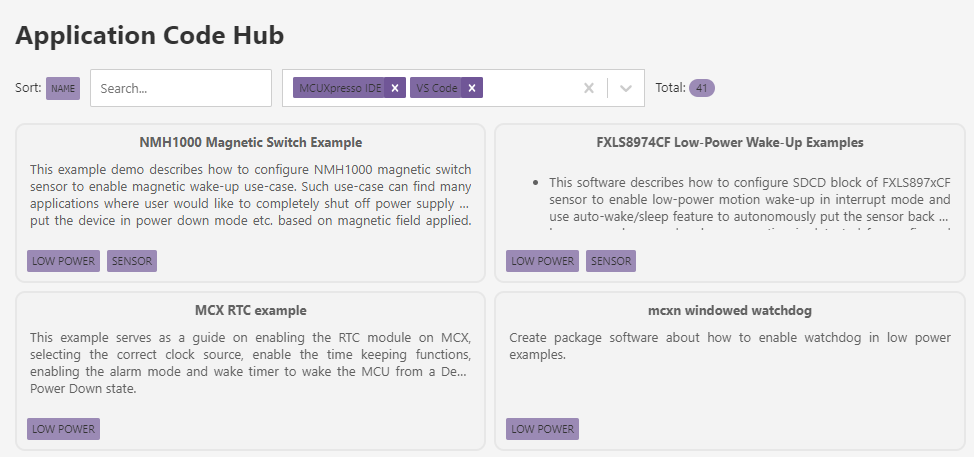Expand the tool filter dropdown arrow

pos(626,88)
